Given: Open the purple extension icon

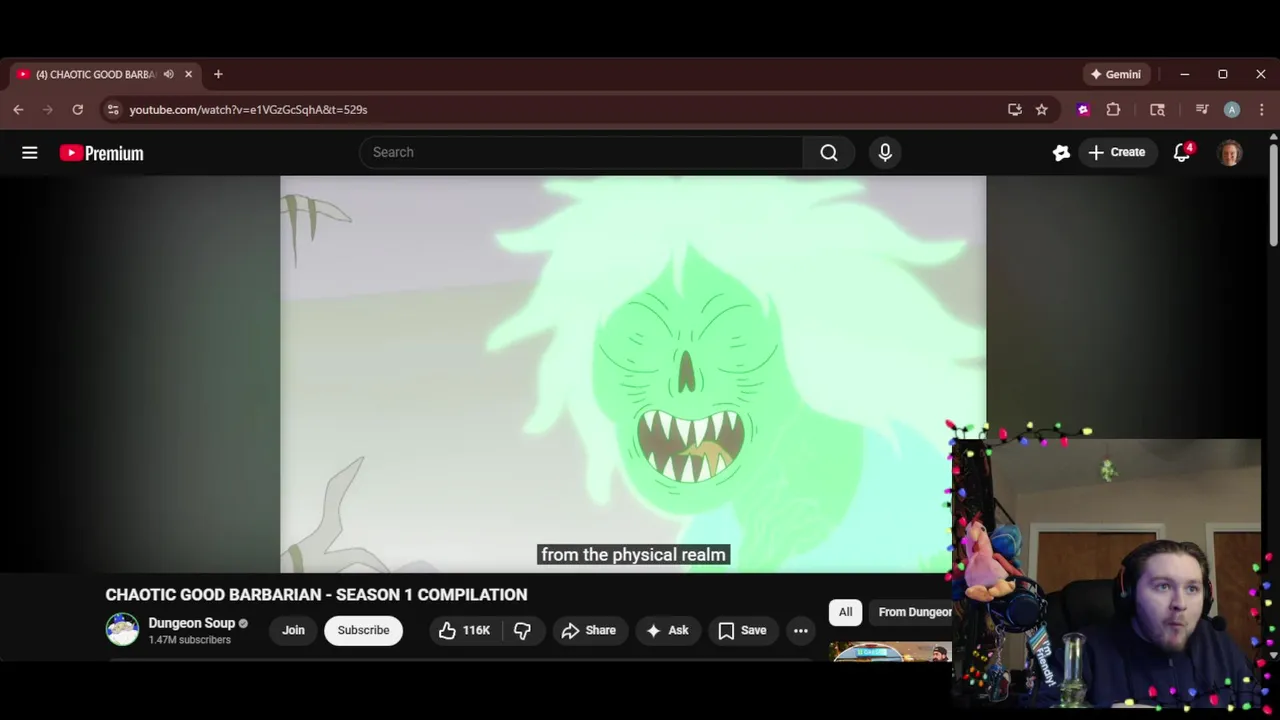Looking at the screenshot, I should tap(1083, 110).
